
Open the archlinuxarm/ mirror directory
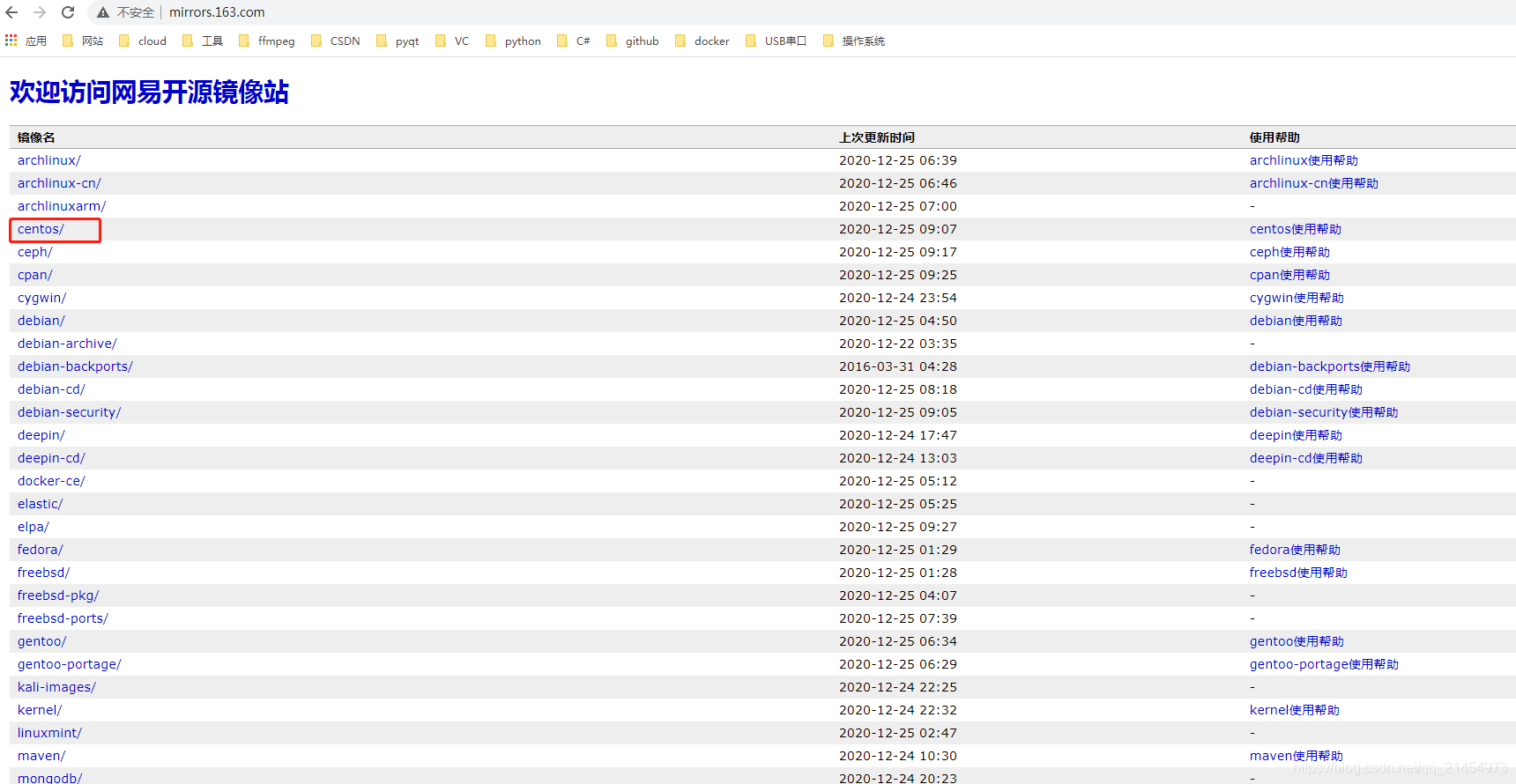[62, 206]
